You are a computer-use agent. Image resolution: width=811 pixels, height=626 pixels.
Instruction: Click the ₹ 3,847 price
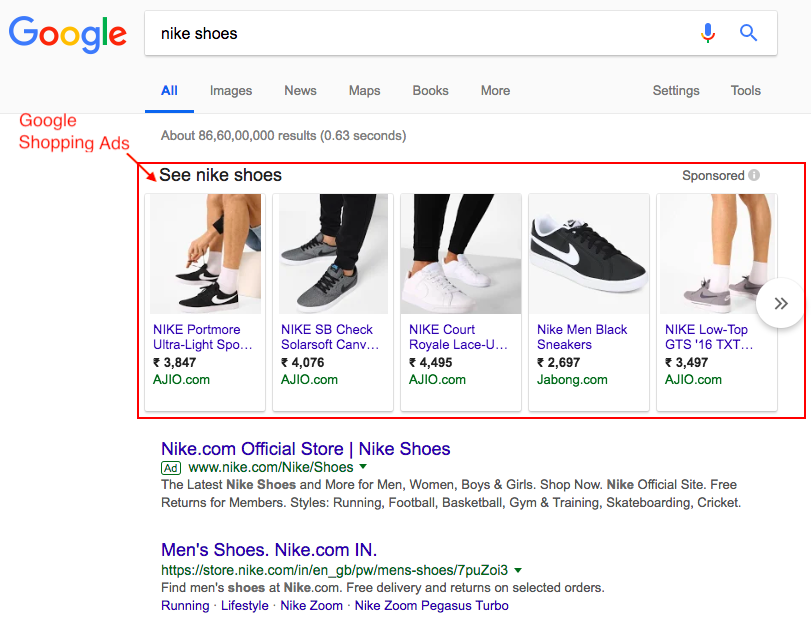[174, 363]
